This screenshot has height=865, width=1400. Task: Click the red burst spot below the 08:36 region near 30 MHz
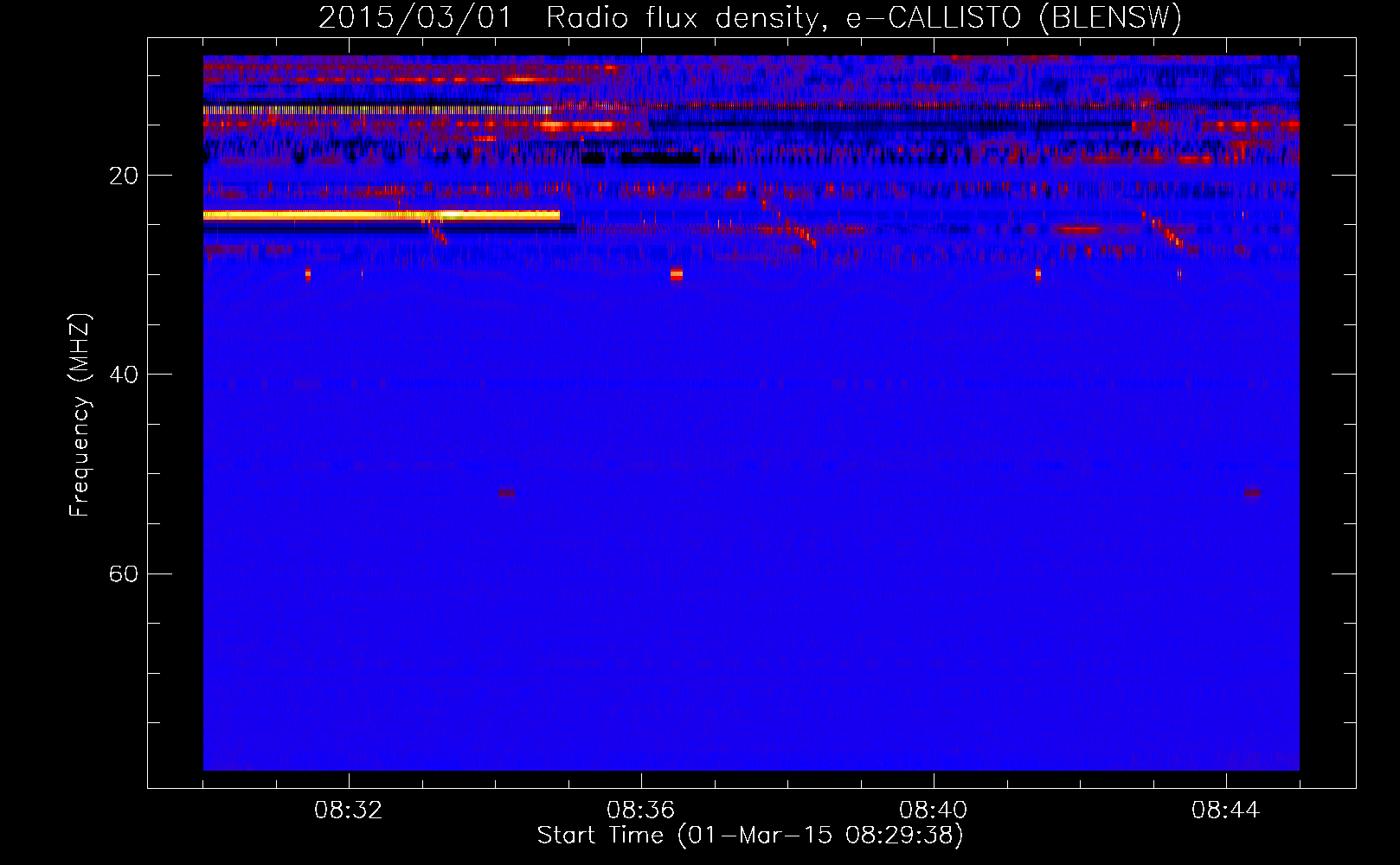pyautogui.click(x=677, y=274)
